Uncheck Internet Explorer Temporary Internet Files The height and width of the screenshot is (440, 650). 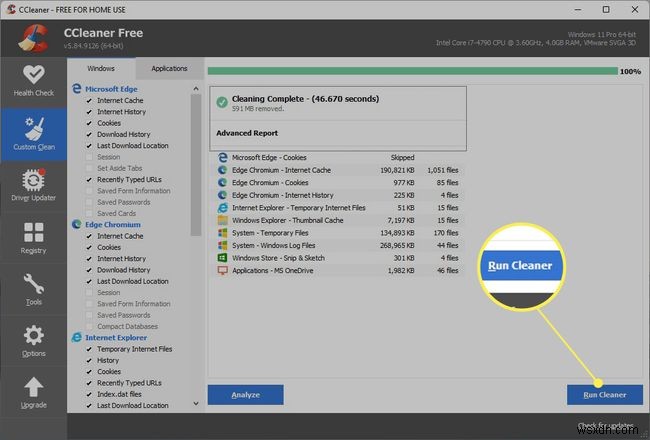tap(89, 349)
